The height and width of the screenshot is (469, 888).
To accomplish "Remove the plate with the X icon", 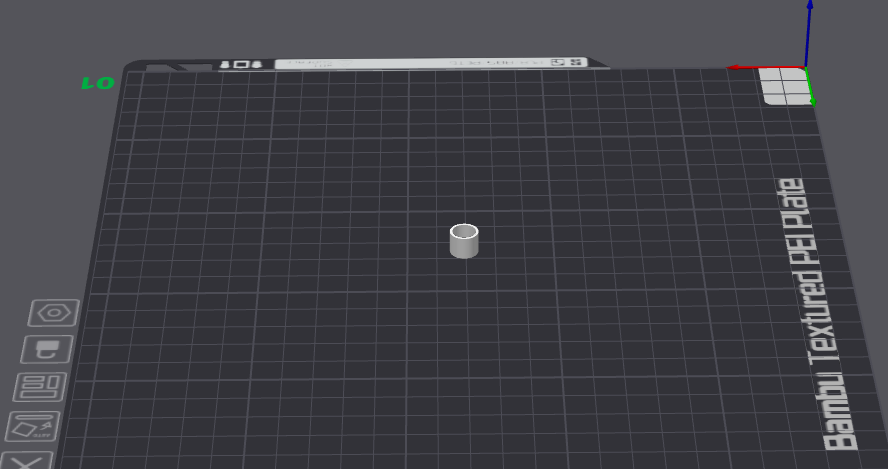I will click(25, 461).
